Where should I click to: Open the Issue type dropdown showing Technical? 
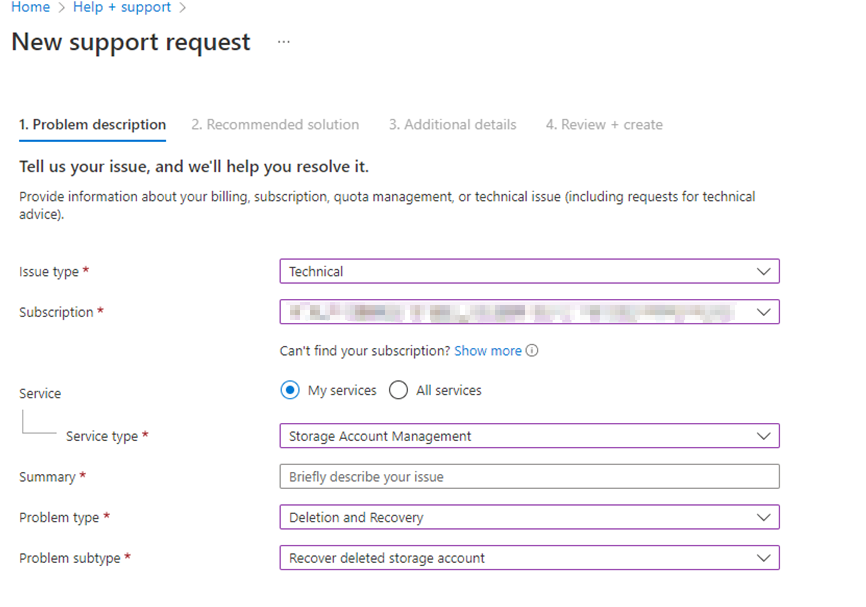[x=529, y=271]
